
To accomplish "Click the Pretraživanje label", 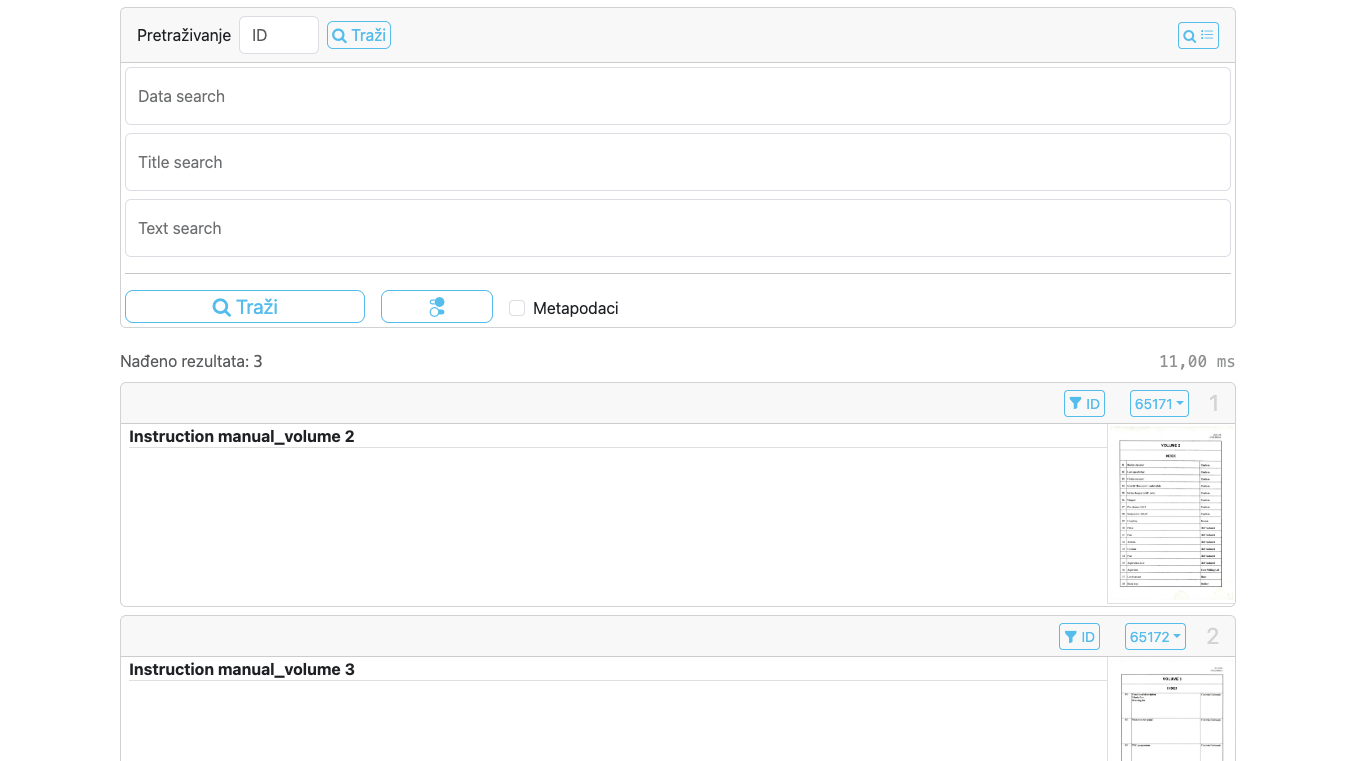I will (x=184, y=35).
